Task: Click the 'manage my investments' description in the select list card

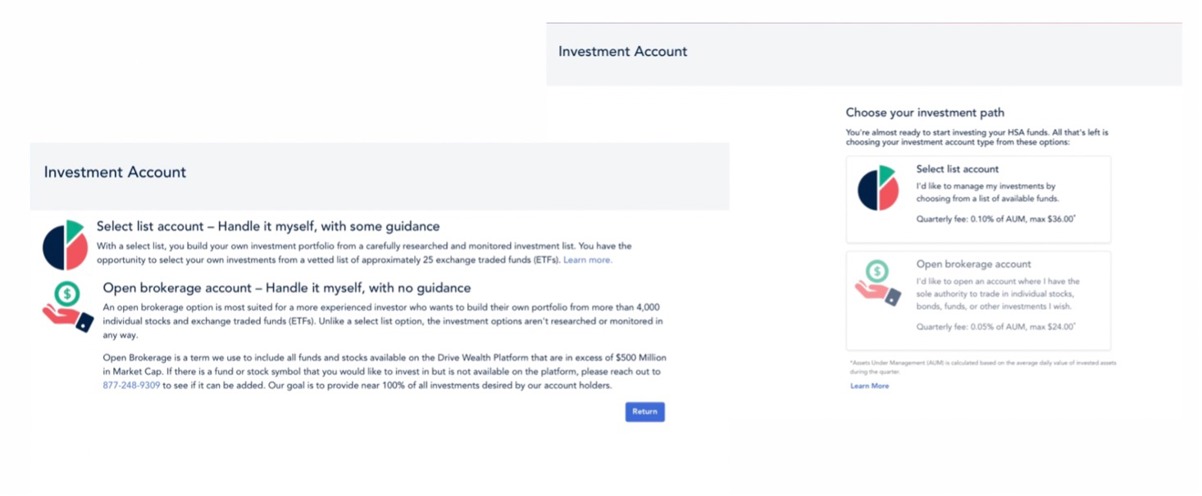Action: pos(985,192)
